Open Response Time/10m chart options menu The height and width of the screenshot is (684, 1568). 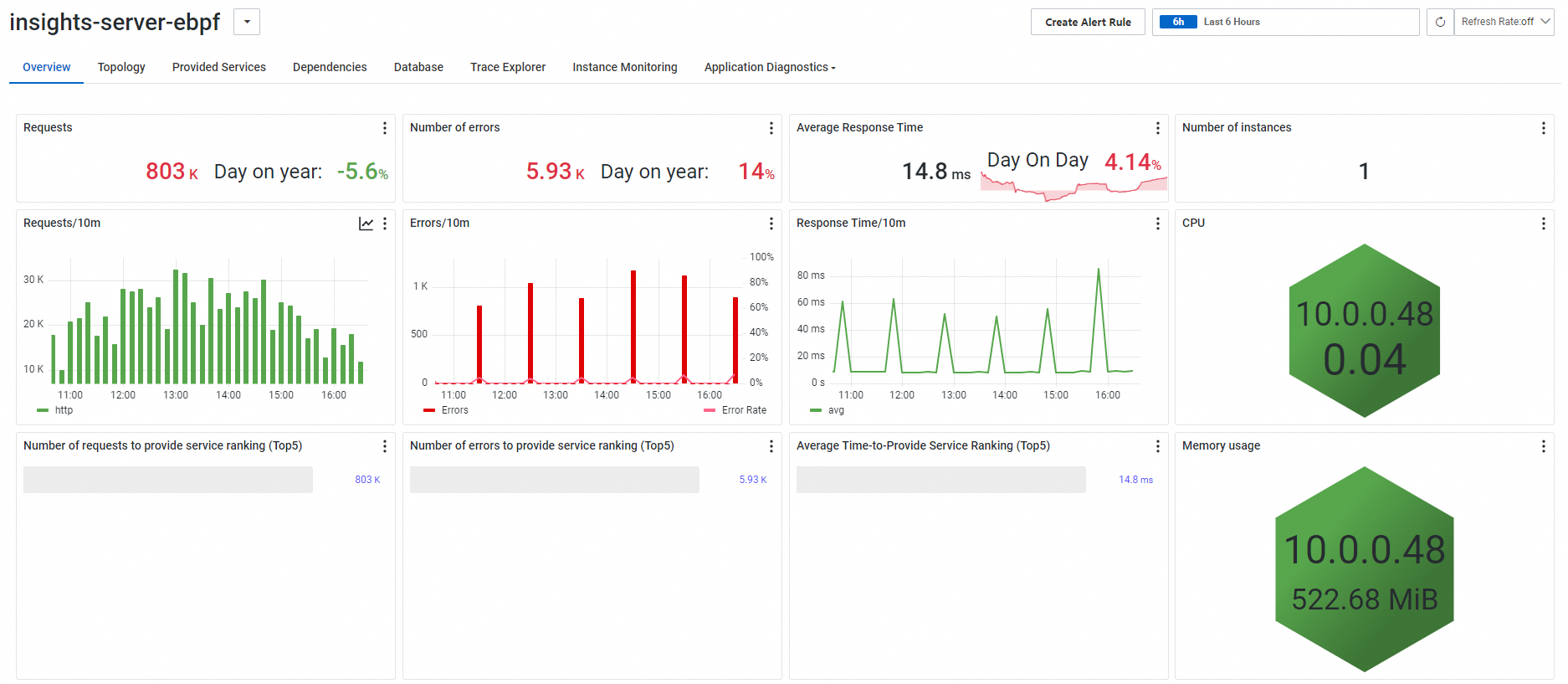1158,224
